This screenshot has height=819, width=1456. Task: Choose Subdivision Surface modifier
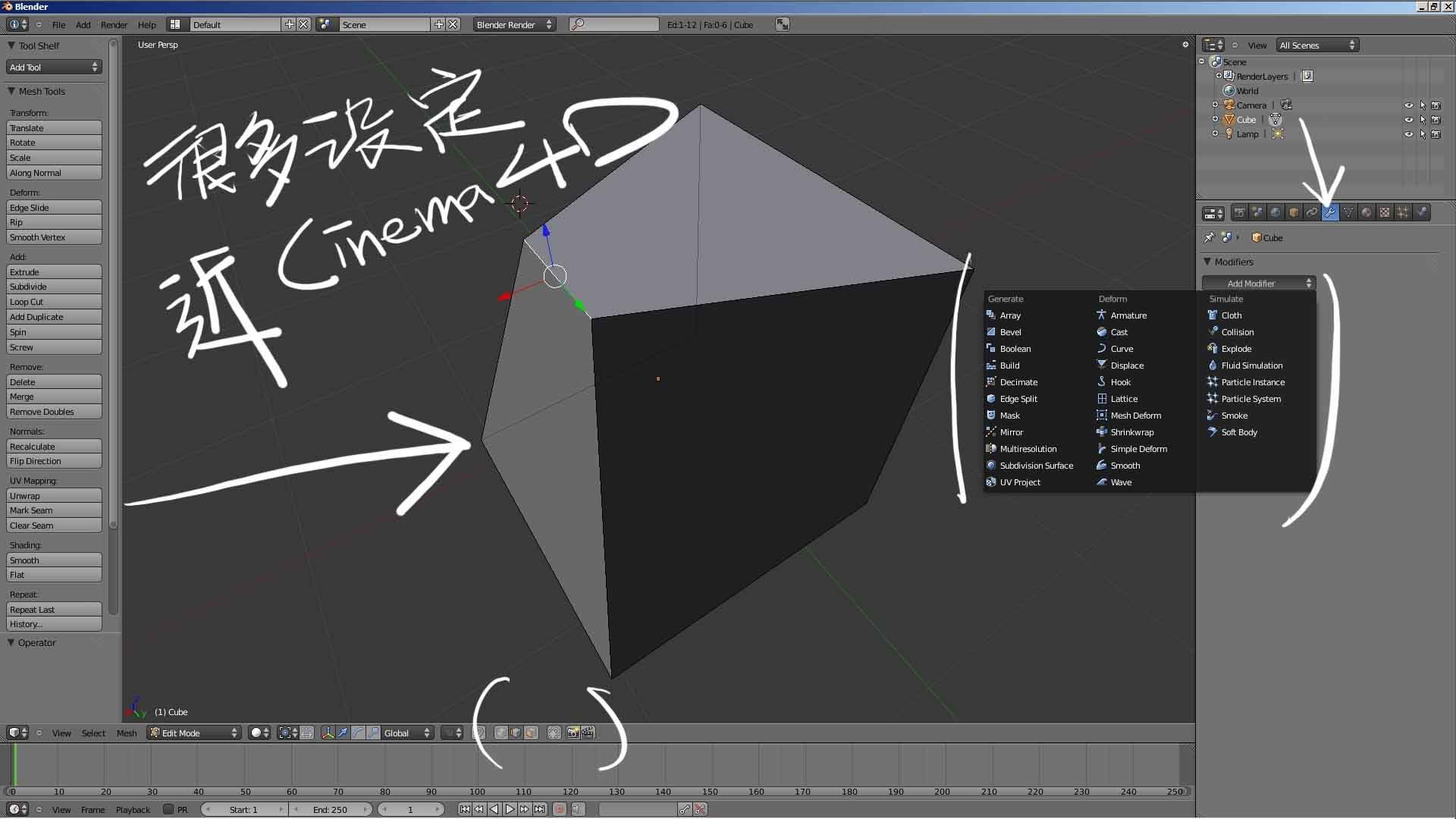[1036, 466]
